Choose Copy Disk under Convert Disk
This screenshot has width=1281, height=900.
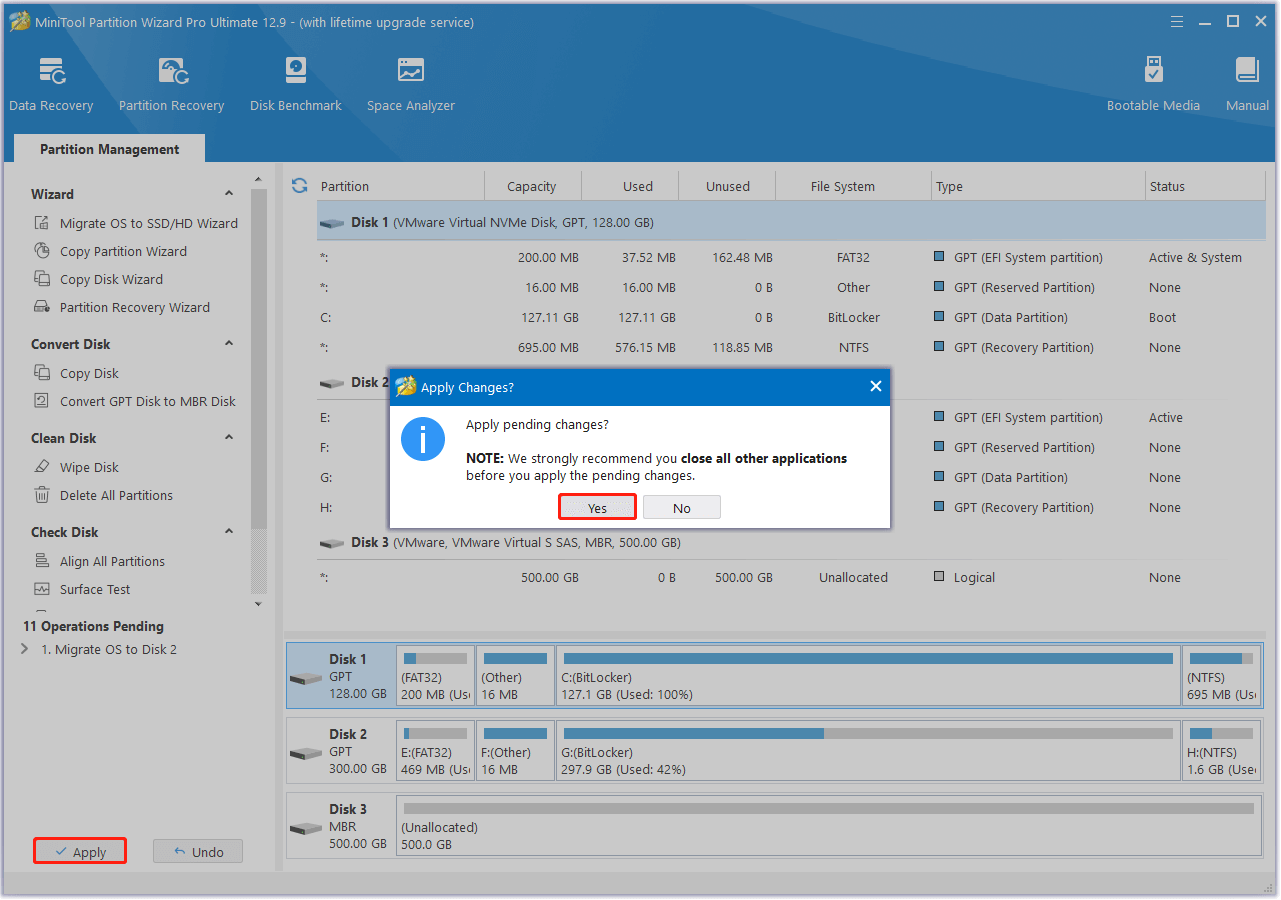77,373
